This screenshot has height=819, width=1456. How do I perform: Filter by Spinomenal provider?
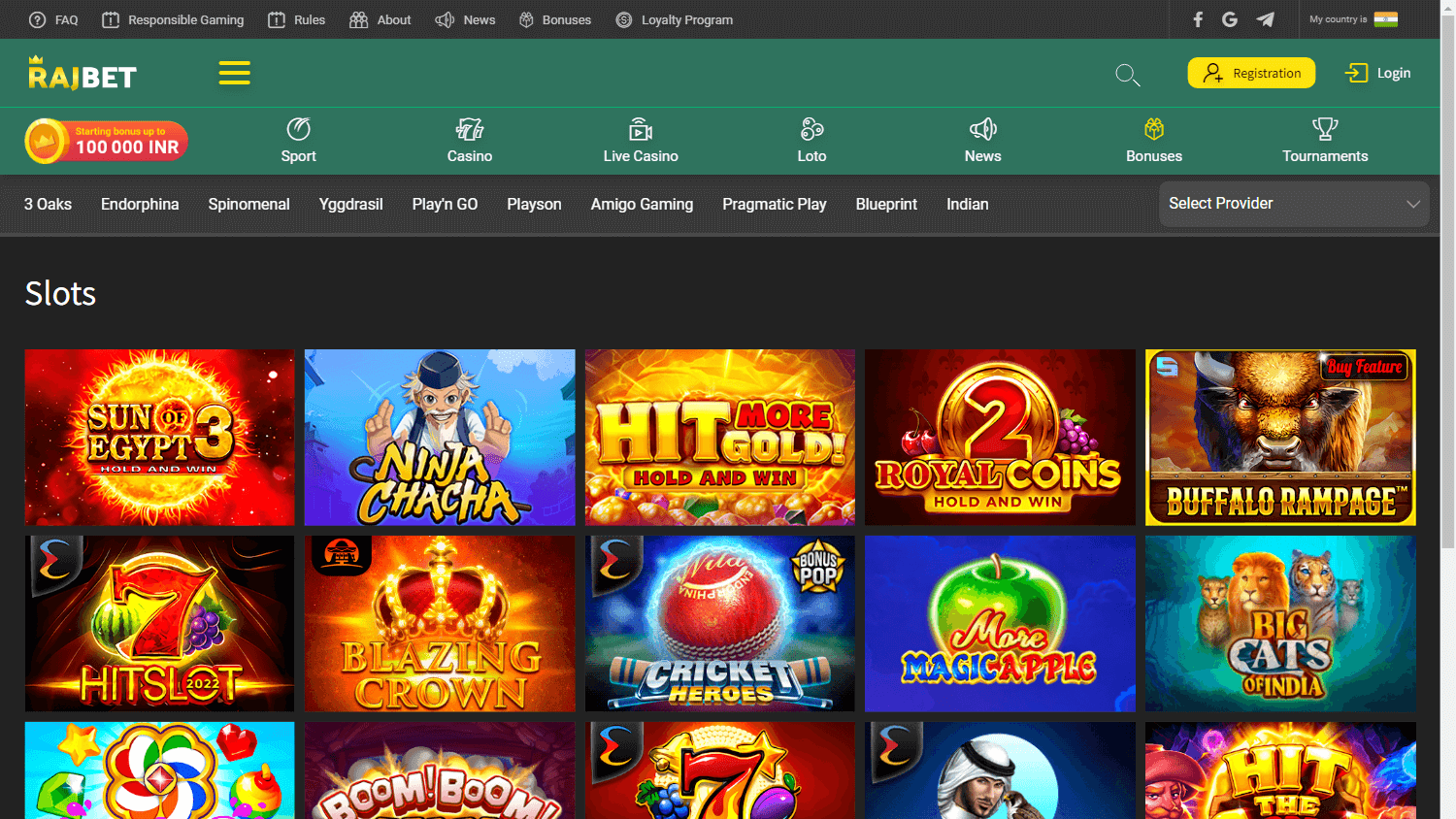248,204
